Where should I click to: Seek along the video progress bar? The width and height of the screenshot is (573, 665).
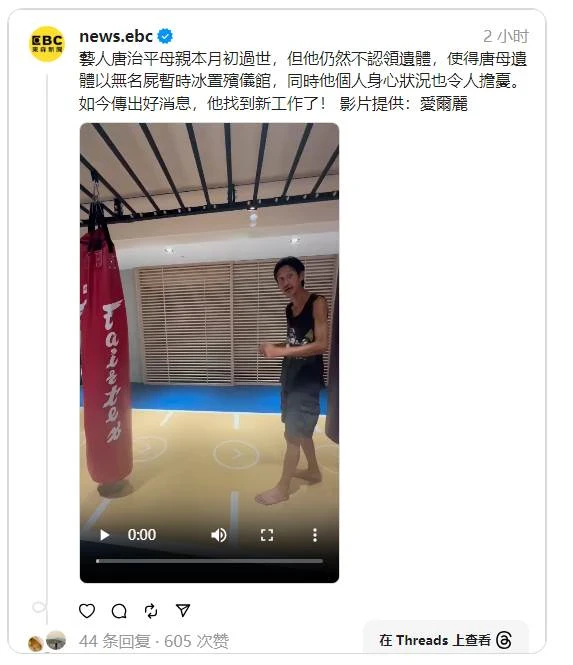(x=210, y=561)
